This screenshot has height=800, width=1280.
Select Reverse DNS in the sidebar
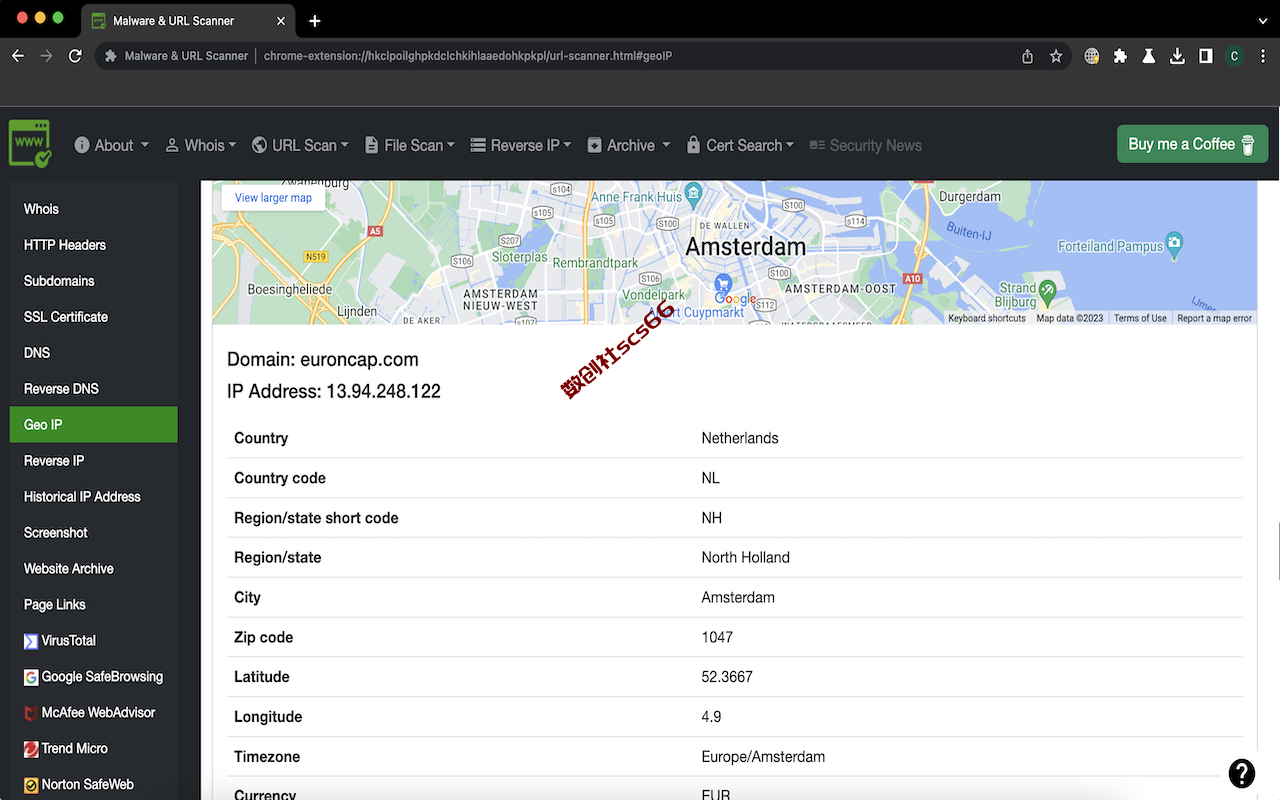pyautogui.click(x=94, y=389)
